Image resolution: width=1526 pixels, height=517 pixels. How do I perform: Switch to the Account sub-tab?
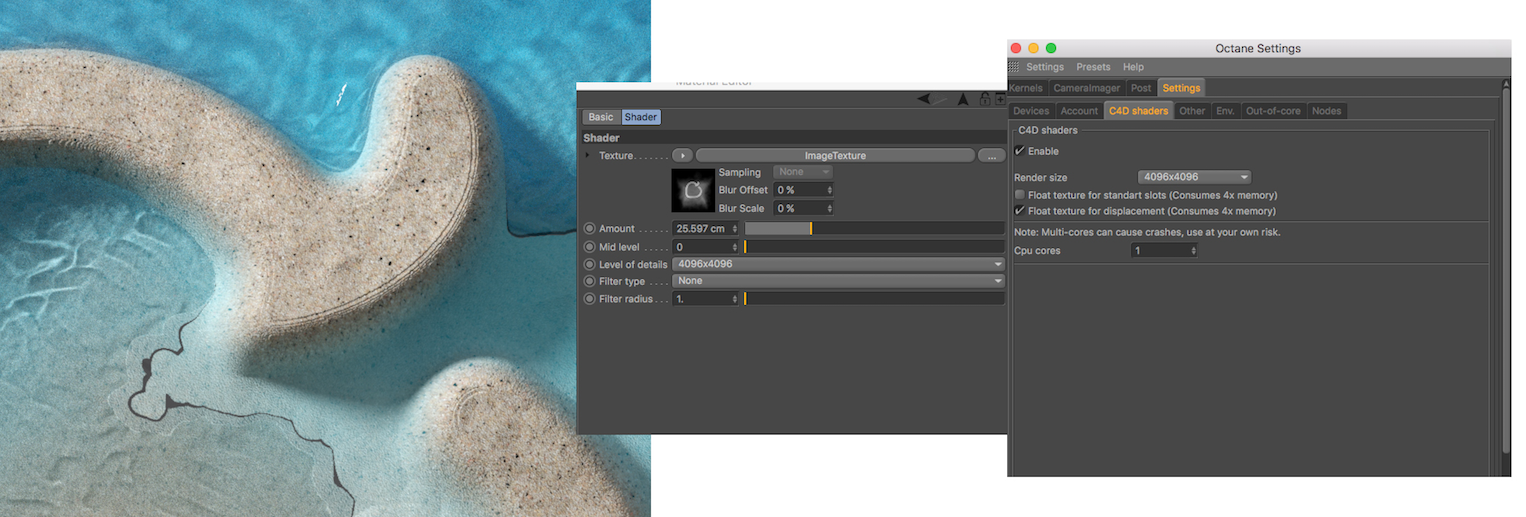point(1079,111)
